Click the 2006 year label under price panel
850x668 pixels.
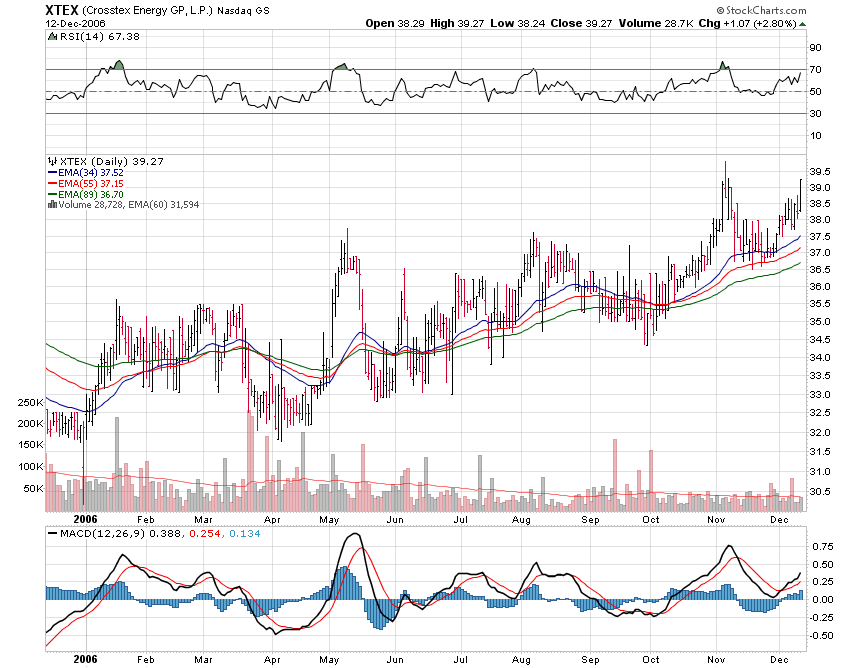86,519
